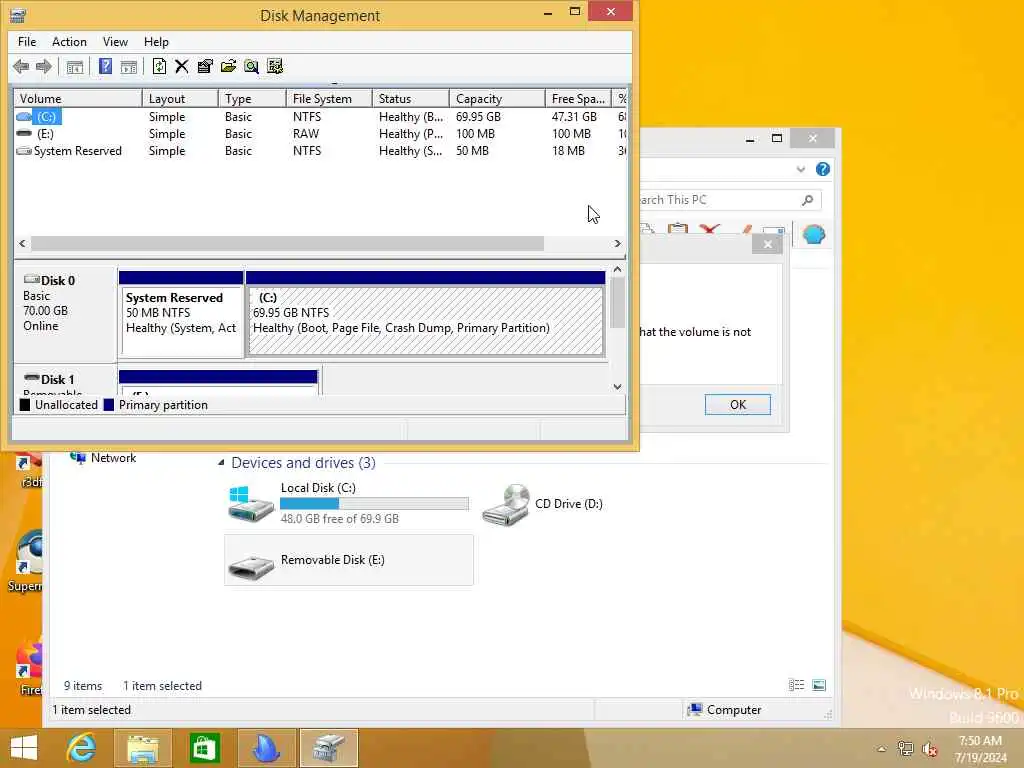Click up arrow of the disk pane scrollbar
The width and height of the screenshot is (1024, 768).
[617, 269]
